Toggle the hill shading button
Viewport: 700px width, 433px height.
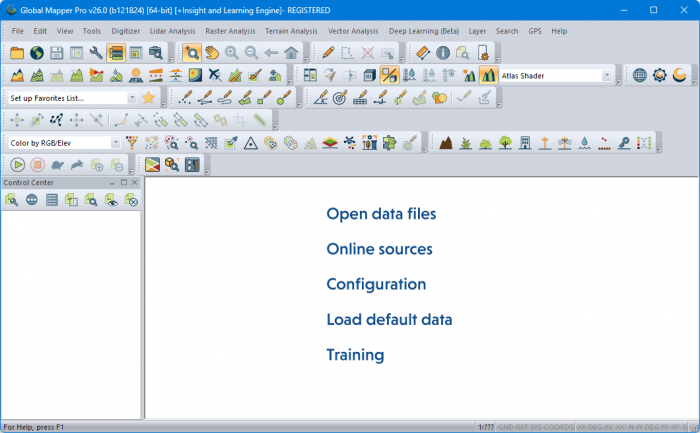488,75
